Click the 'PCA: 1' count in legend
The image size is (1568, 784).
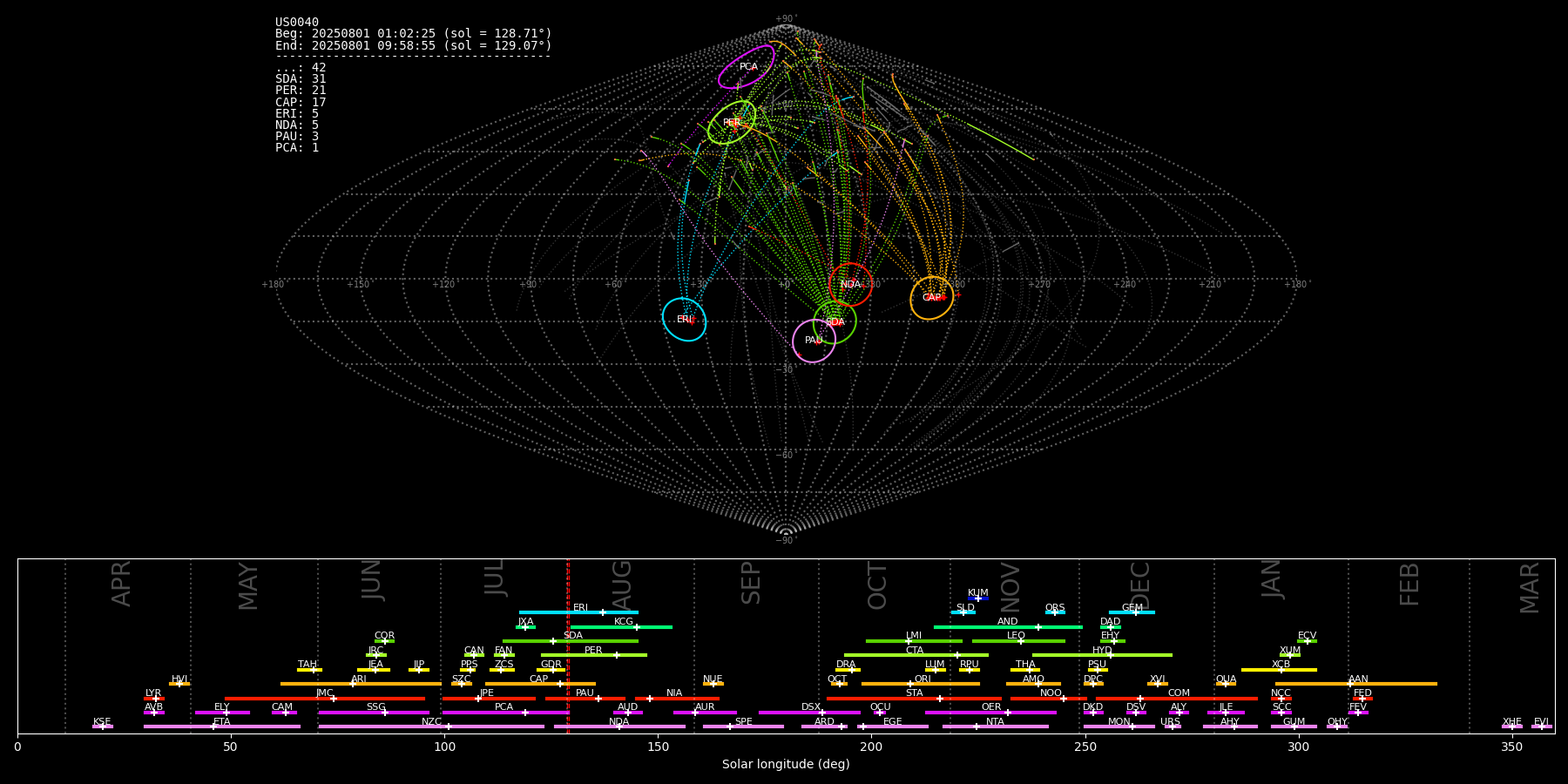coord(297,148)
